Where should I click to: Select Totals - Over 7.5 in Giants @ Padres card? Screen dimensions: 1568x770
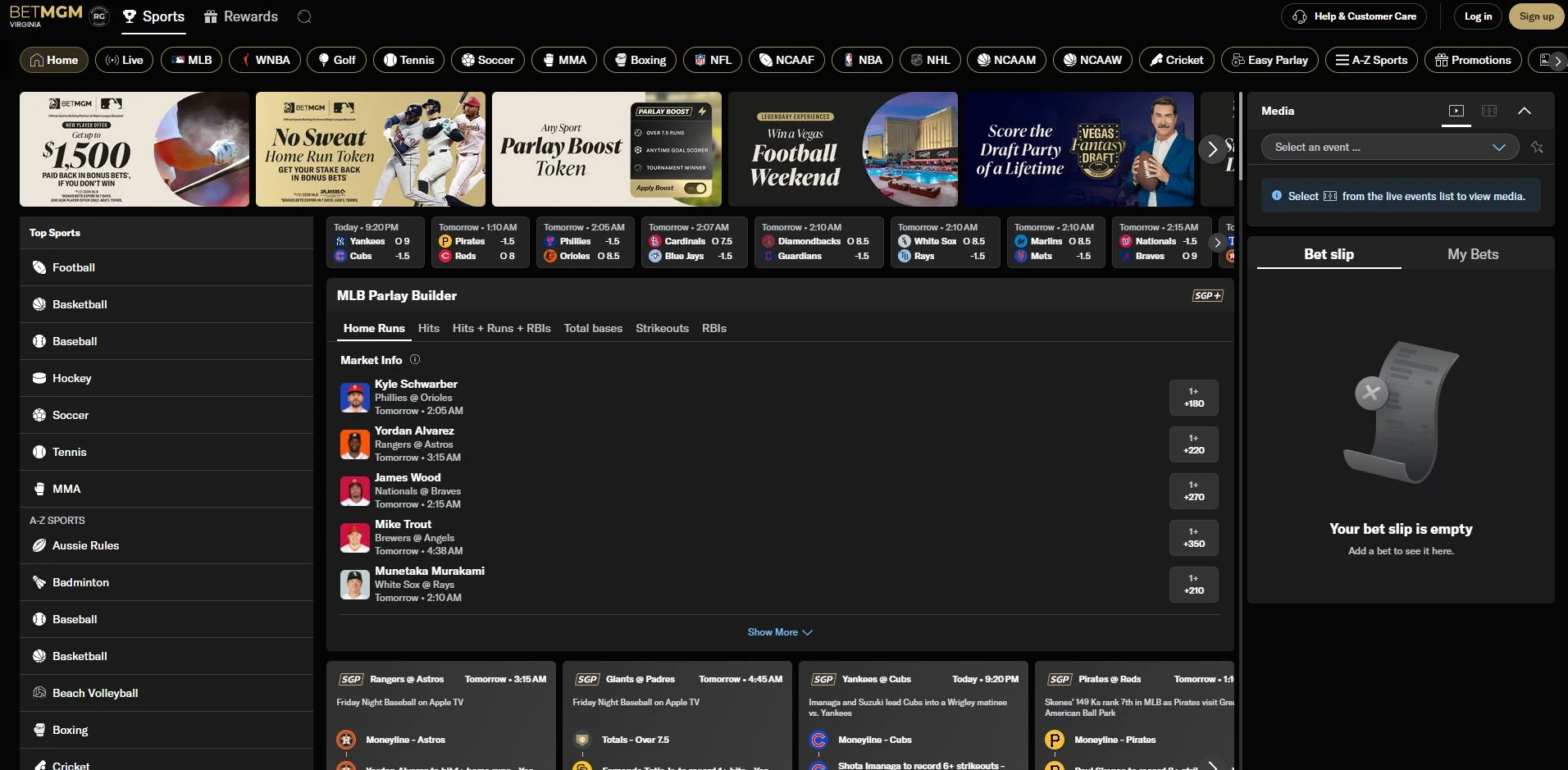(x=635, y=740)
